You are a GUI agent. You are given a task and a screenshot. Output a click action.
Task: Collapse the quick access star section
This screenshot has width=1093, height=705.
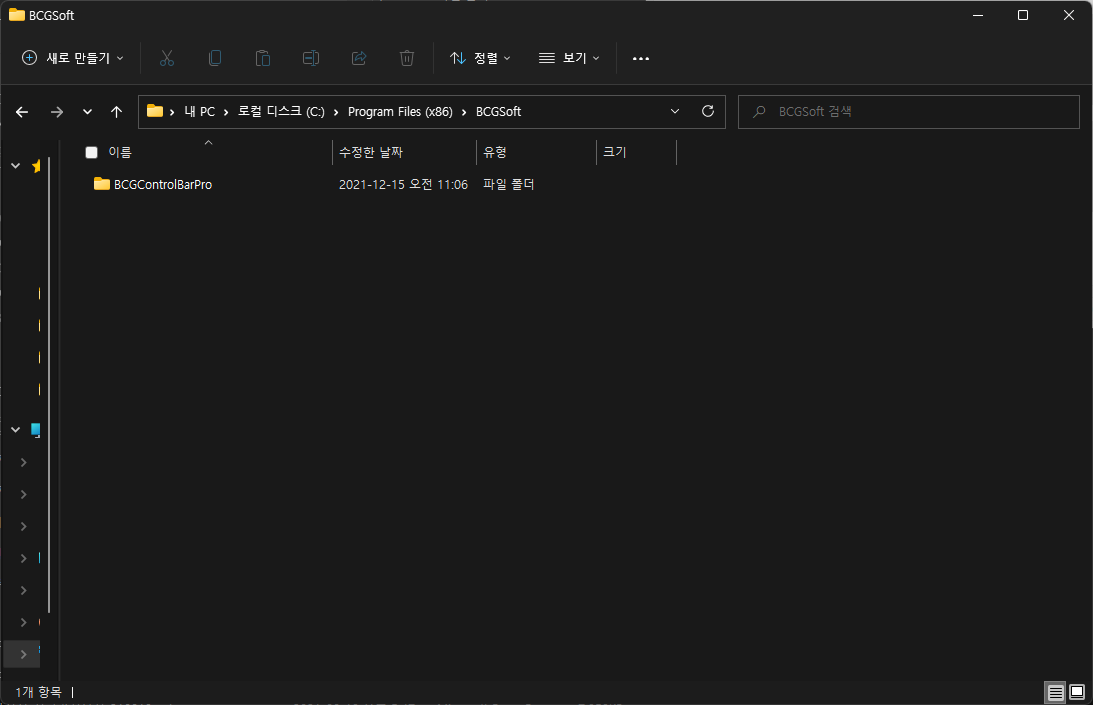[x=15, y=166]
